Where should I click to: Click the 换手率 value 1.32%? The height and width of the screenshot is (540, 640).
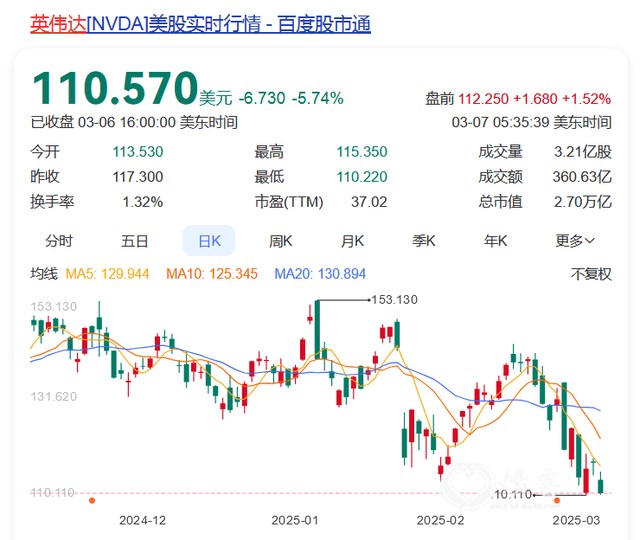click(143, 202)
